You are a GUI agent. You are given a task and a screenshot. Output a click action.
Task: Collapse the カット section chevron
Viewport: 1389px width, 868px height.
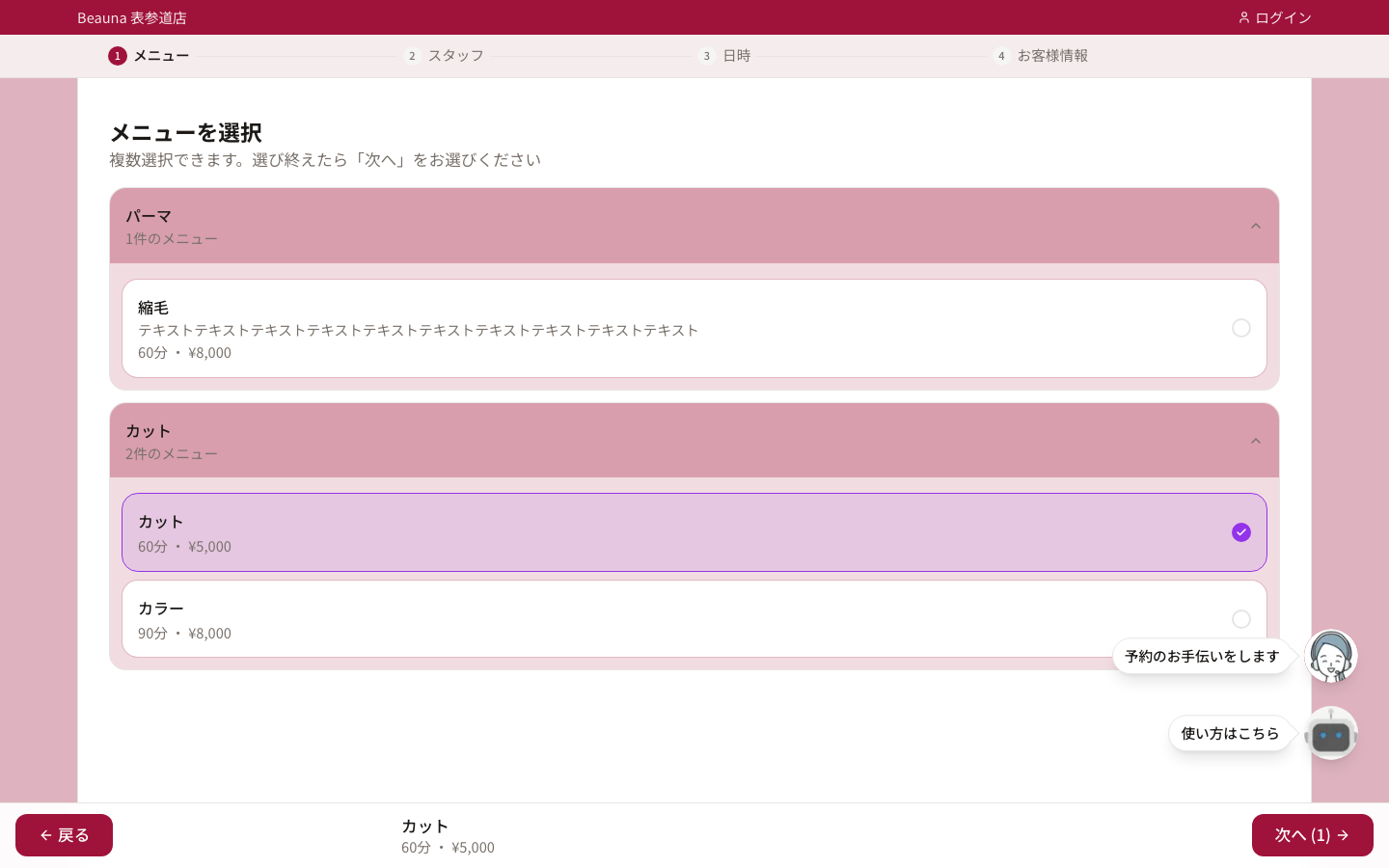click(x=1256, y=441)
